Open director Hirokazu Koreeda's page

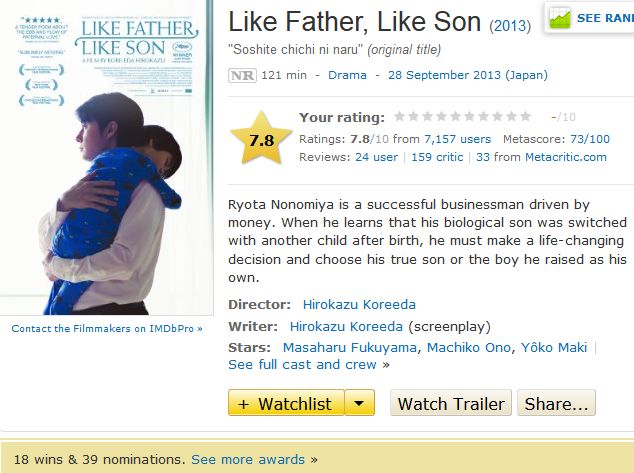click(x=359, y=304)
